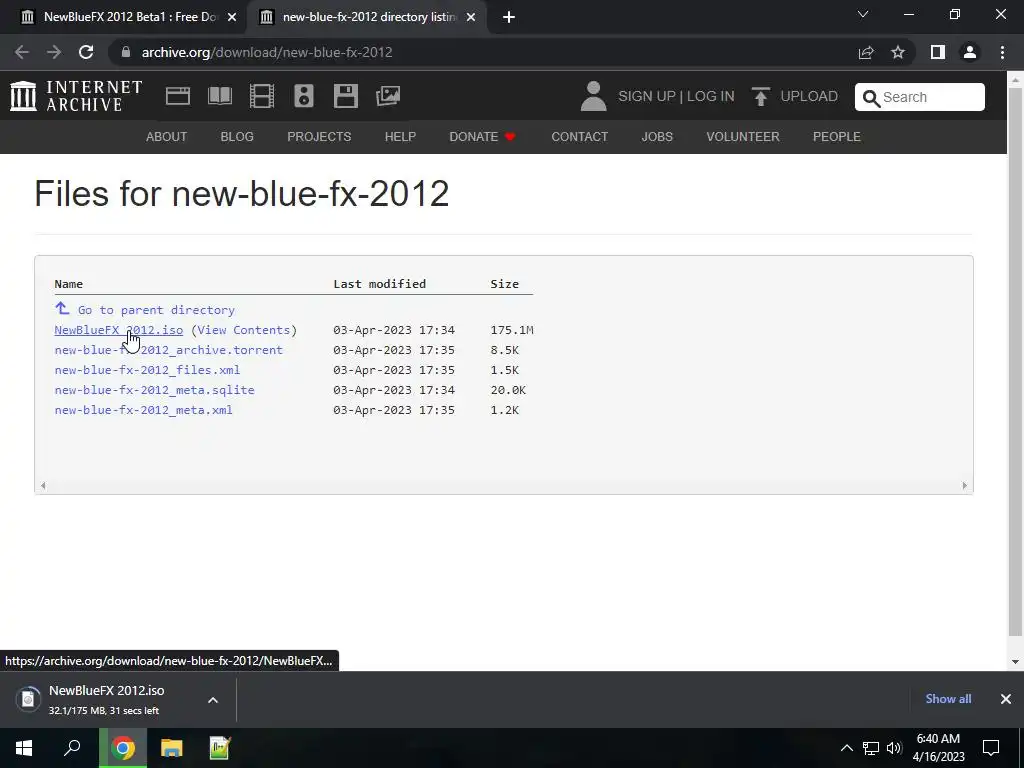Click the LOG IN link
The height and width of the screenshot is (768, 1024).
tap(711, 96)
